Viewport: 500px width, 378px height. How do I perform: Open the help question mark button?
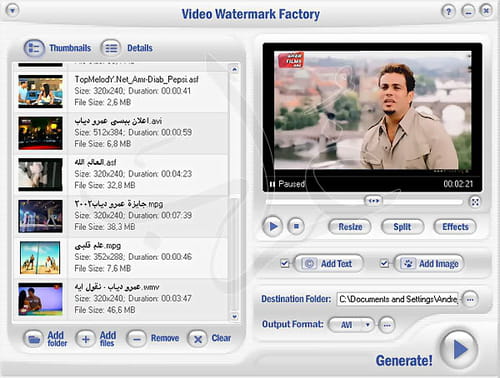pos(448,12)
